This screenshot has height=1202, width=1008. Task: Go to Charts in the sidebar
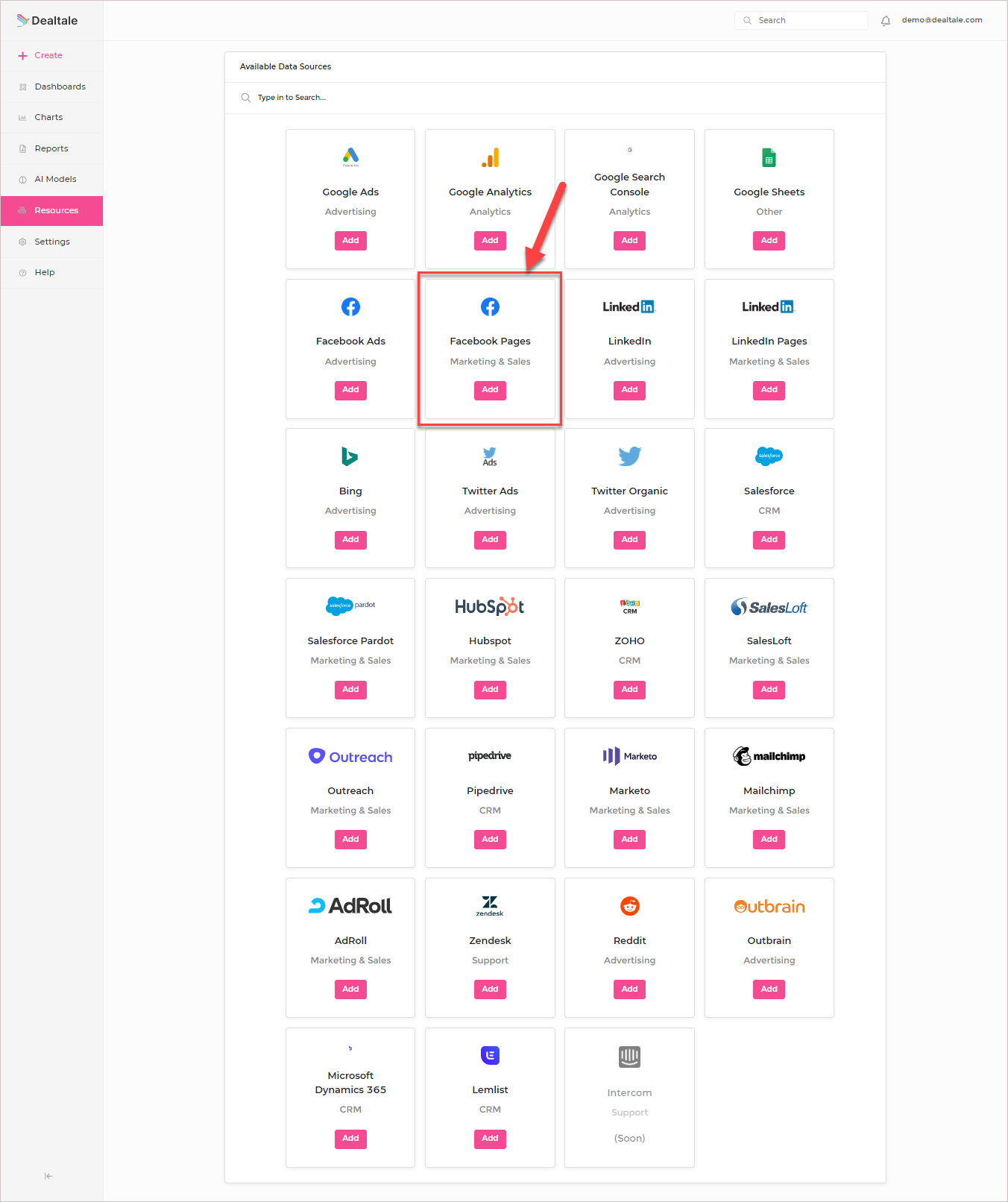(x=51, y=118)
